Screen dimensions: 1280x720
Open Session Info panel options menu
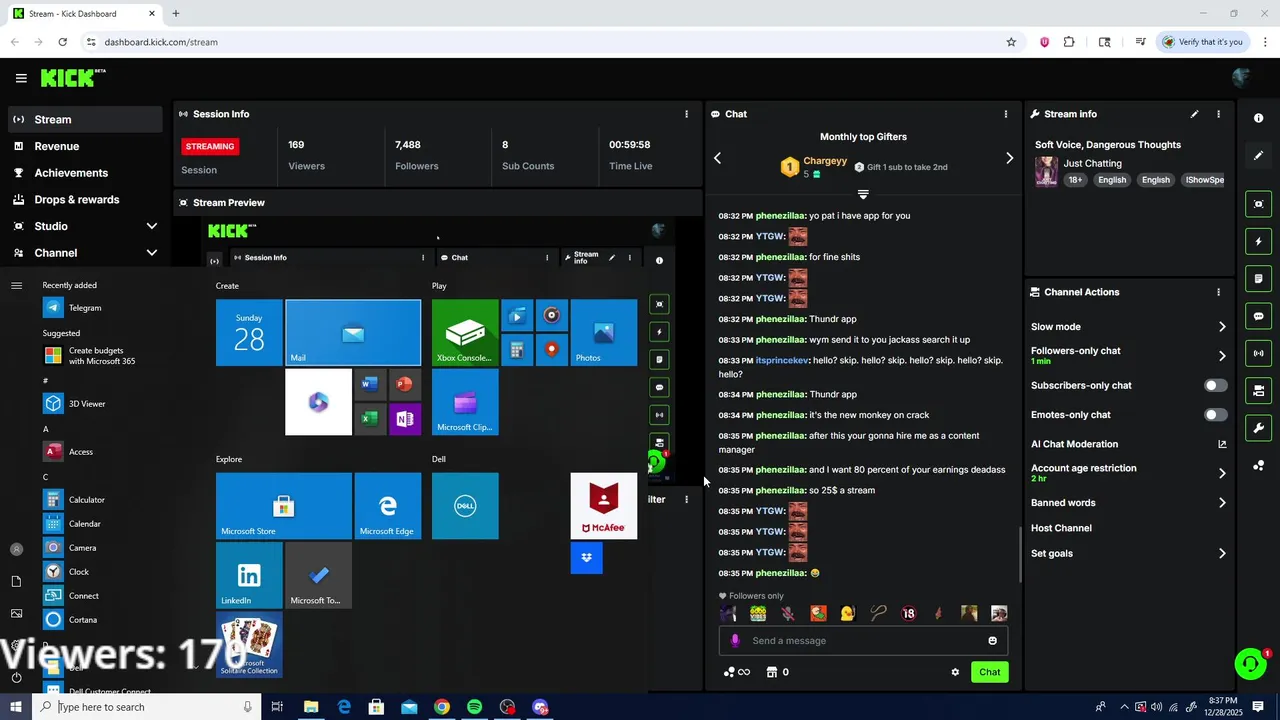click(686, 114)
